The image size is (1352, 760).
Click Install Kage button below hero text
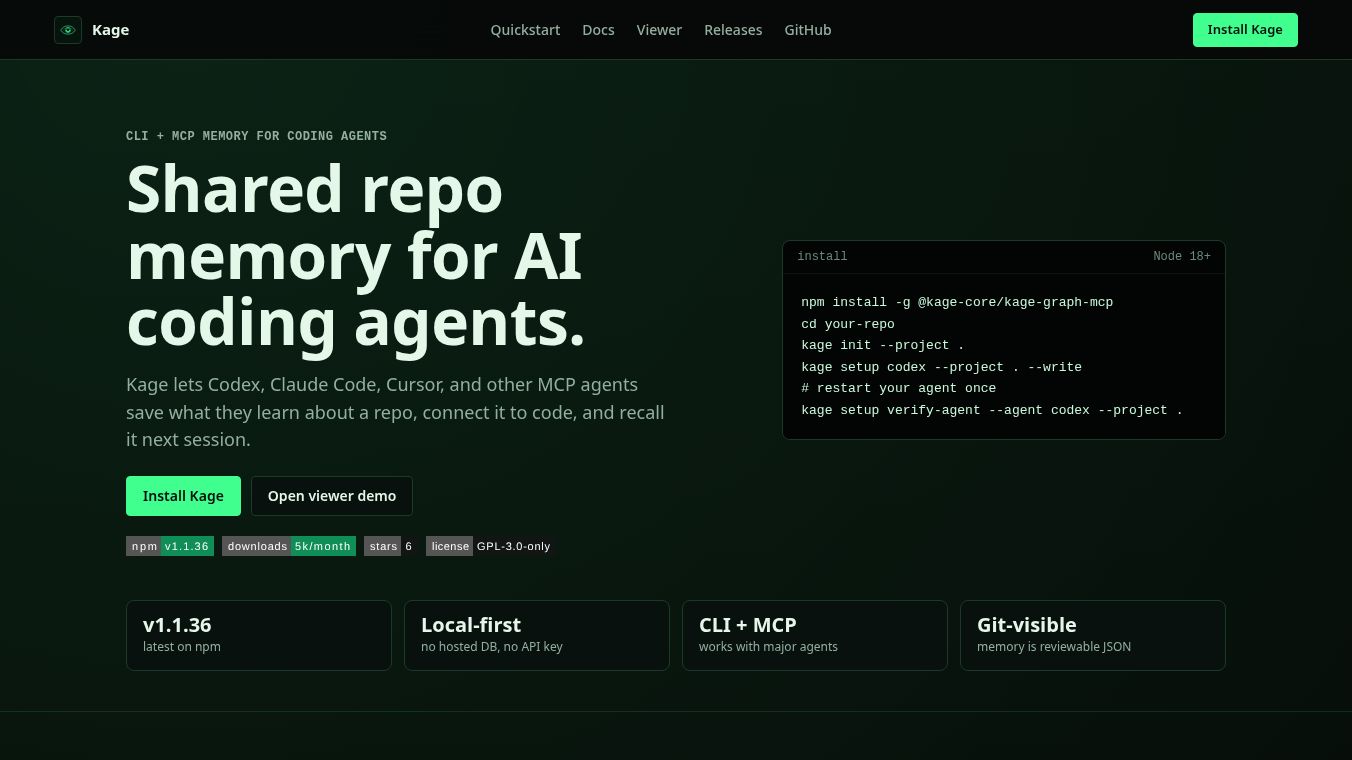click(183, 496)
